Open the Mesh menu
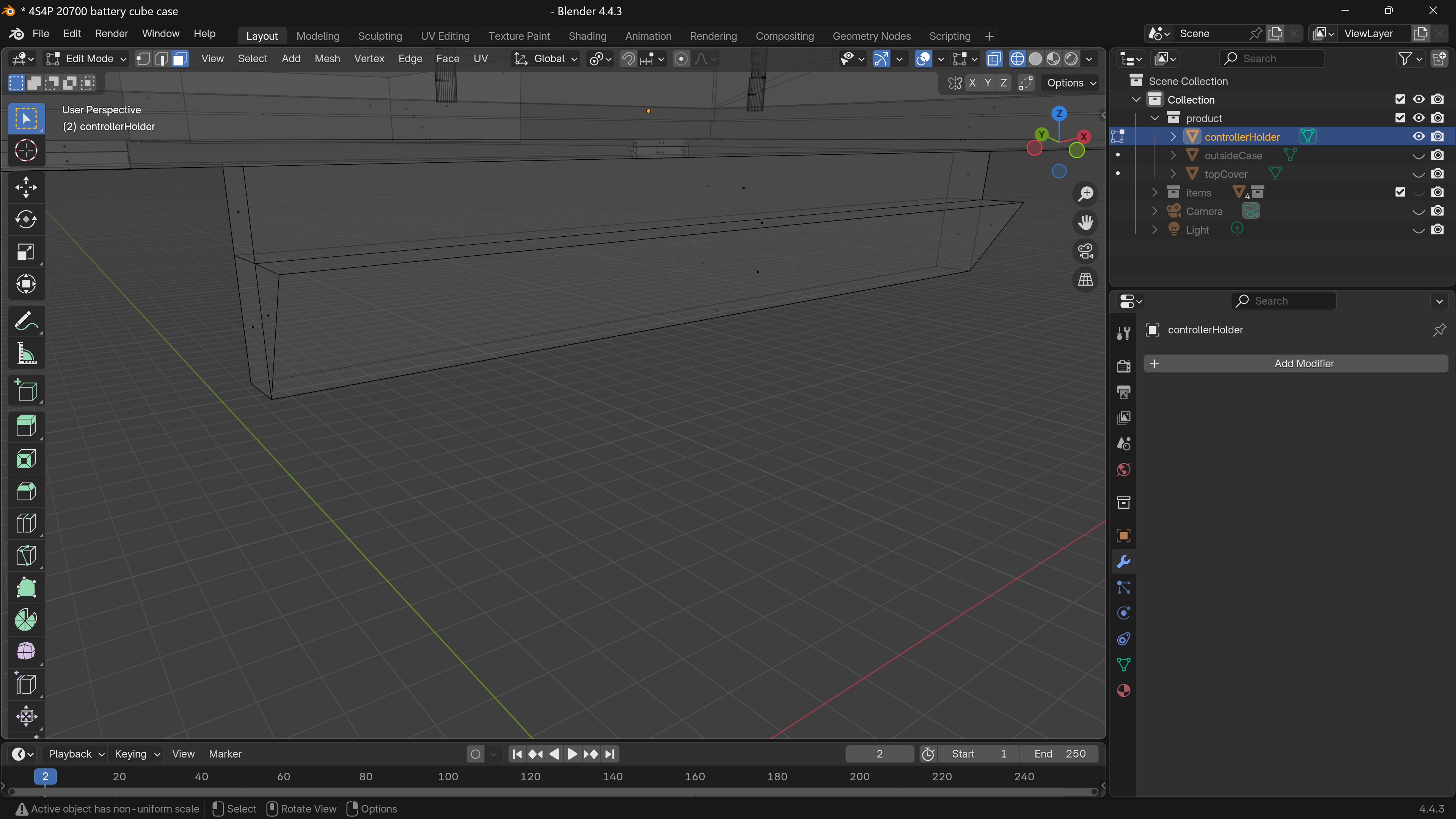Screen dimensions: 1456x819 point(327,59)
